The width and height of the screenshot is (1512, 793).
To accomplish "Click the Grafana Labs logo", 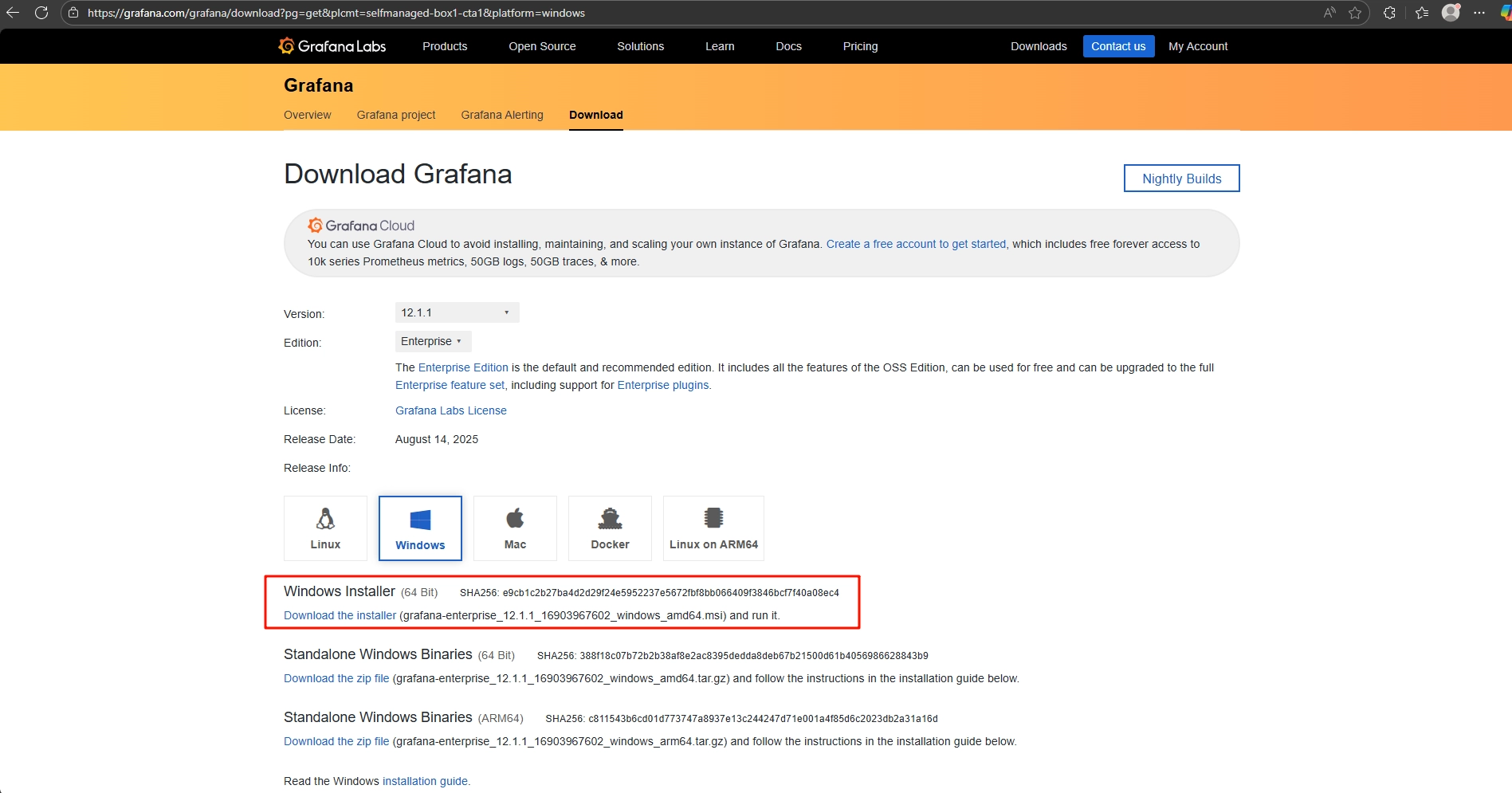I will click(332, 46).
